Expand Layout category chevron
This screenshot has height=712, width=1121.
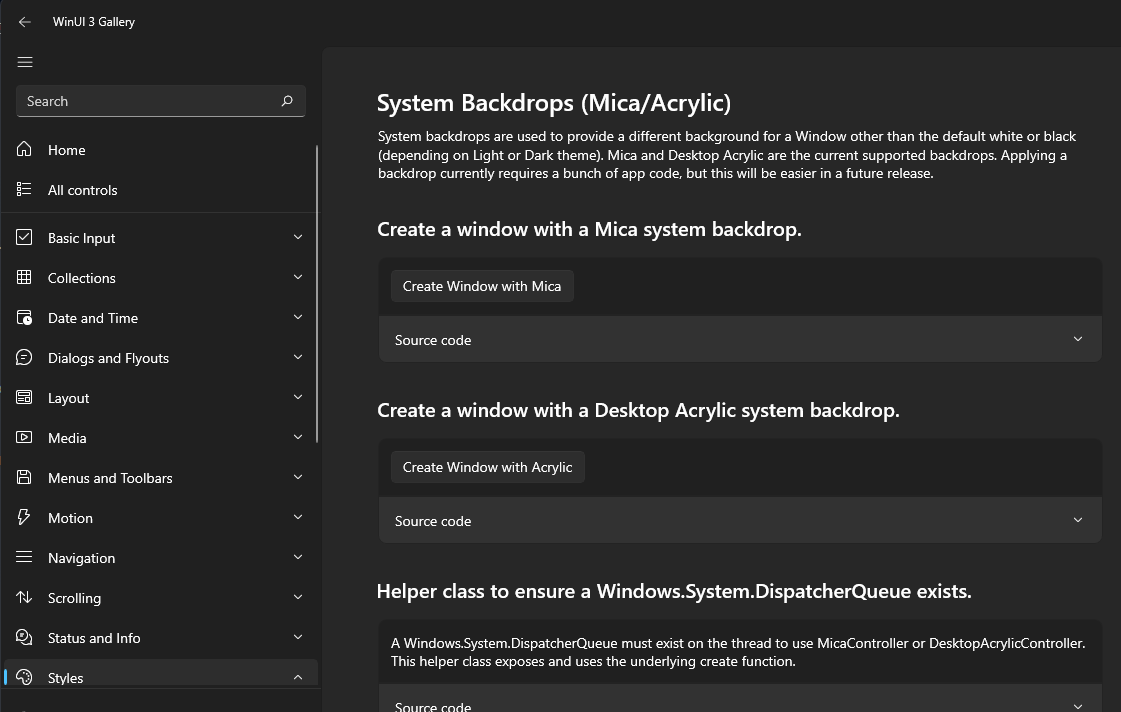pyautogui.click(x=298, y=397)
